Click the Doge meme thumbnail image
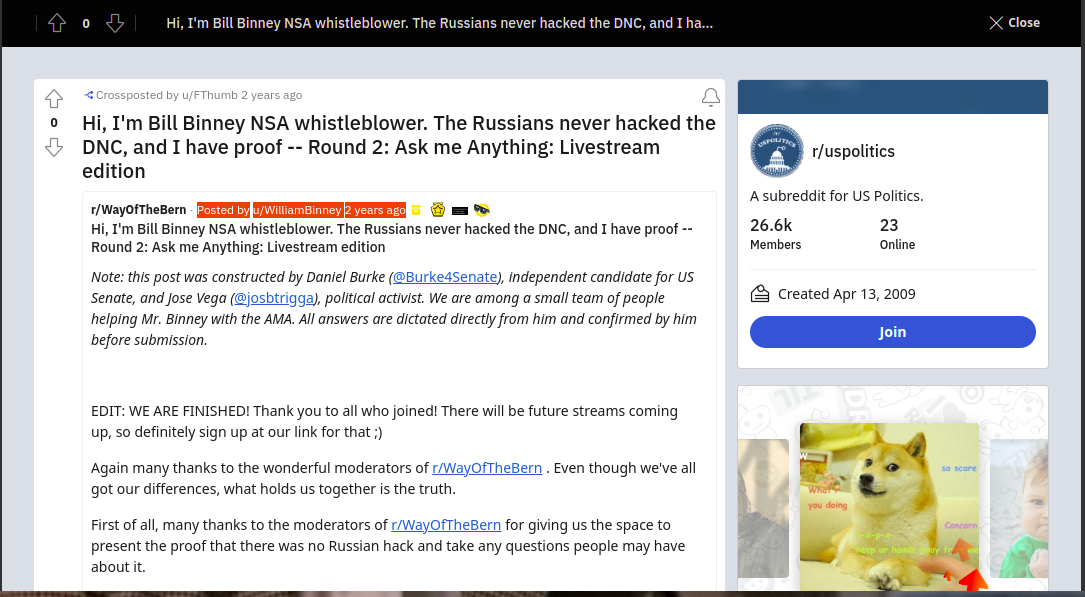Viewport: 1085px width, 597px height. point(889,505)
